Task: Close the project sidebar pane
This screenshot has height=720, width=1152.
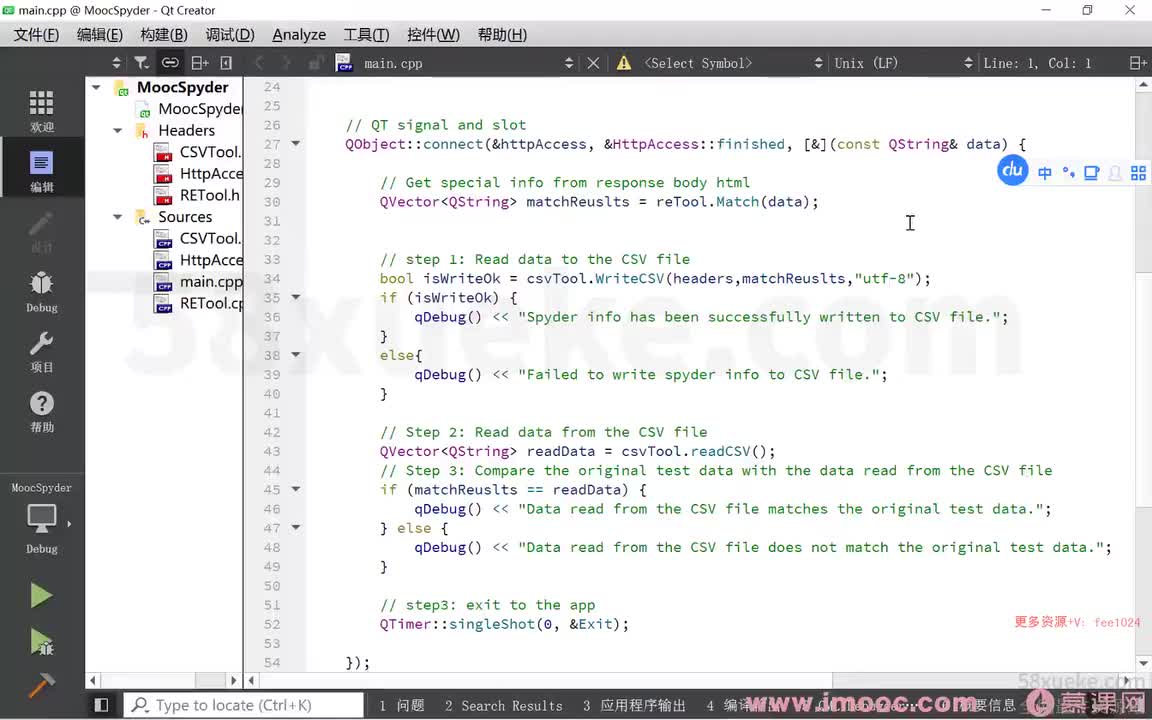Action: 226,63
